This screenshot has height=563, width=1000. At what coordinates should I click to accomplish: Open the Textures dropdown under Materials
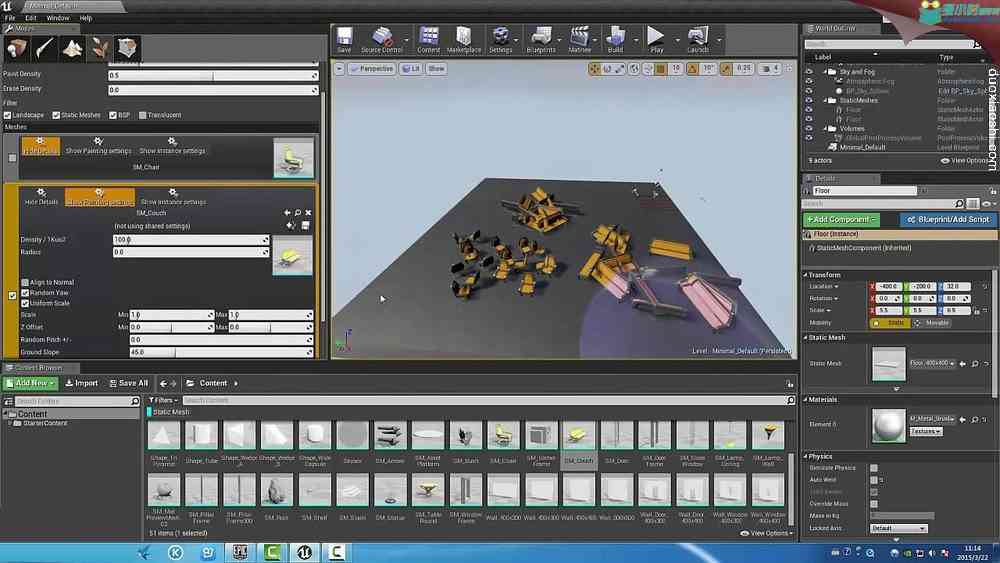925,432
